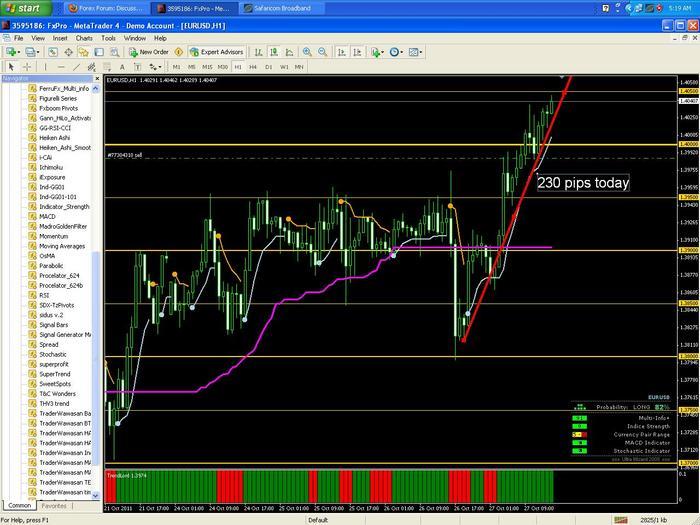Select the Equidistant Channel tool
This screenshot has height=525, width=700.
tap(92, 67)
